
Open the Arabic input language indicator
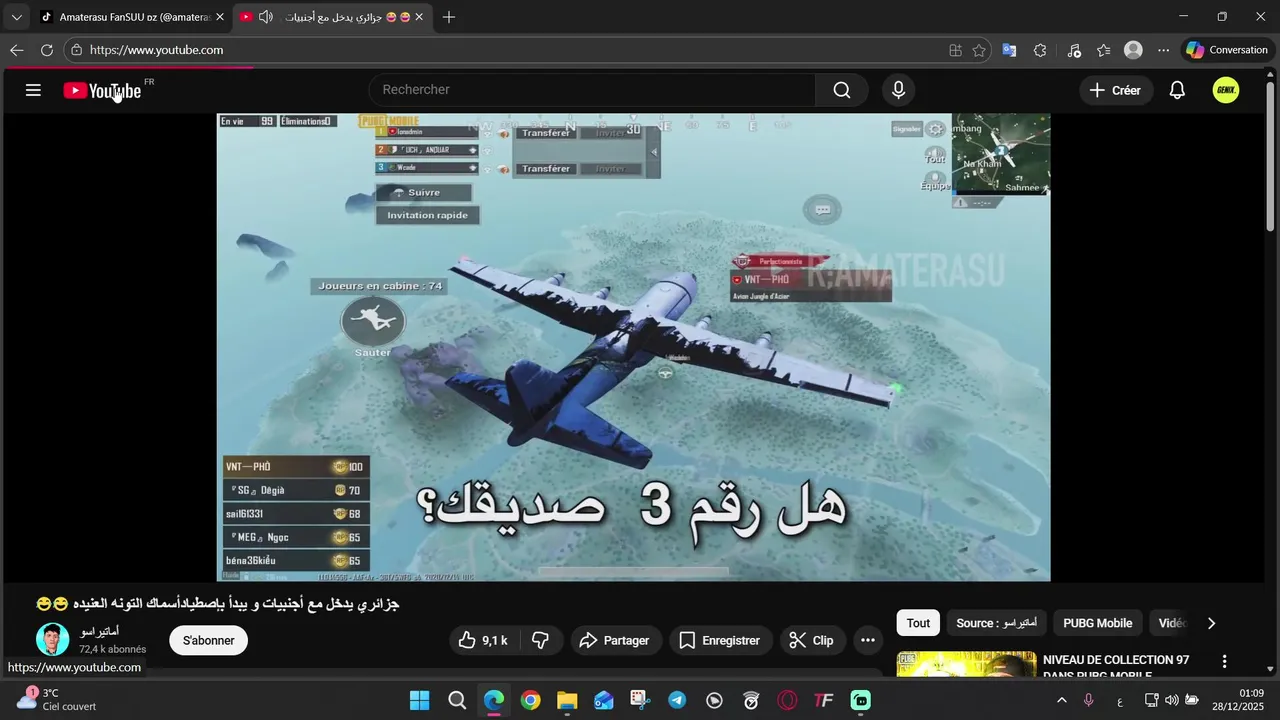pos(1120,700)
